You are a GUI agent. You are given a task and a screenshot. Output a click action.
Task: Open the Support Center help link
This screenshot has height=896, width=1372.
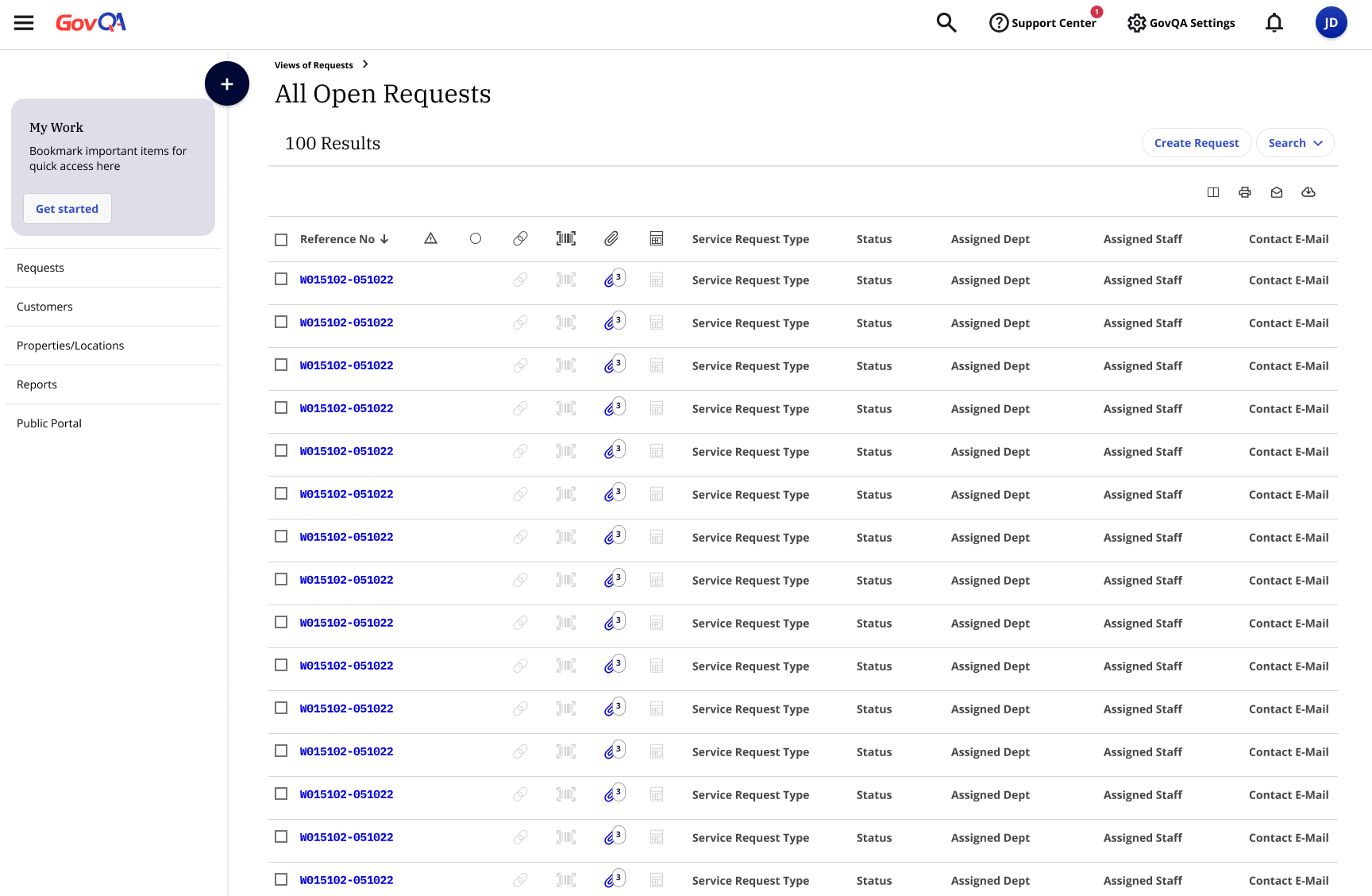click(1043, 23)
